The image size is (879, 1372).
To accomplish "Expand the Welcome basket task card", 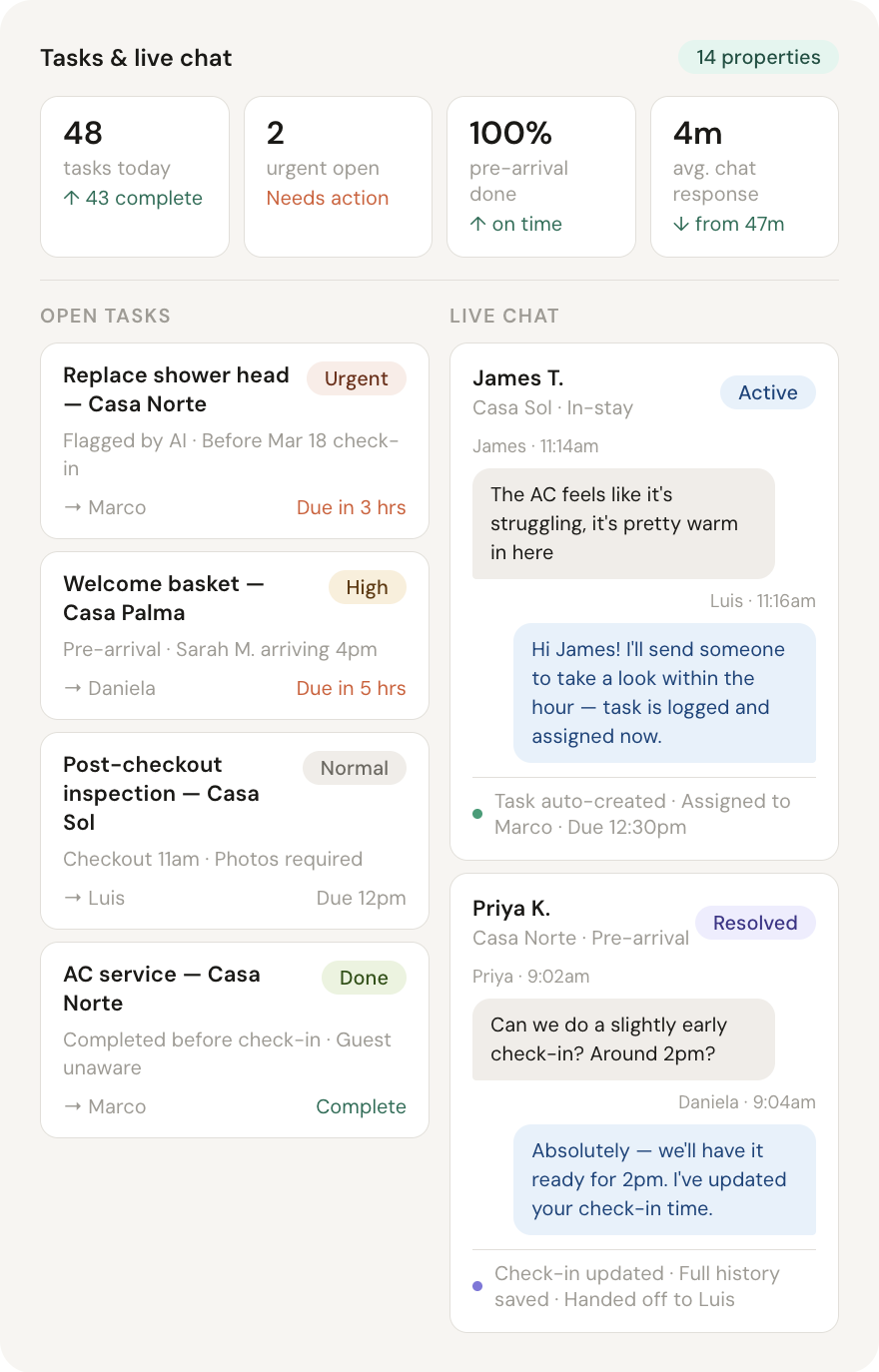I will pos(234,635).
